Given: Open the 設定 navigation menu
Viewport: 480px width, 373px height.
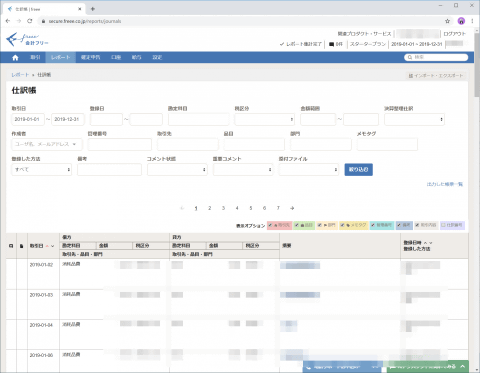Looking at the screenshot, I should (157, 57).
